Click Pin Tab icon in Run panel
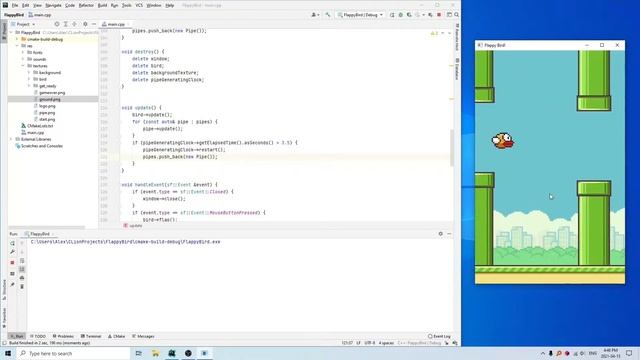 [x=12, y=284]
